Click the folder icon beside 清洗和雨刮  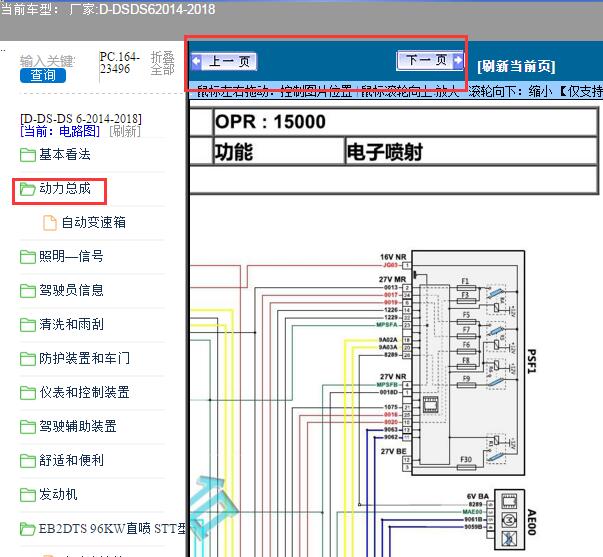tap(28, 324)
